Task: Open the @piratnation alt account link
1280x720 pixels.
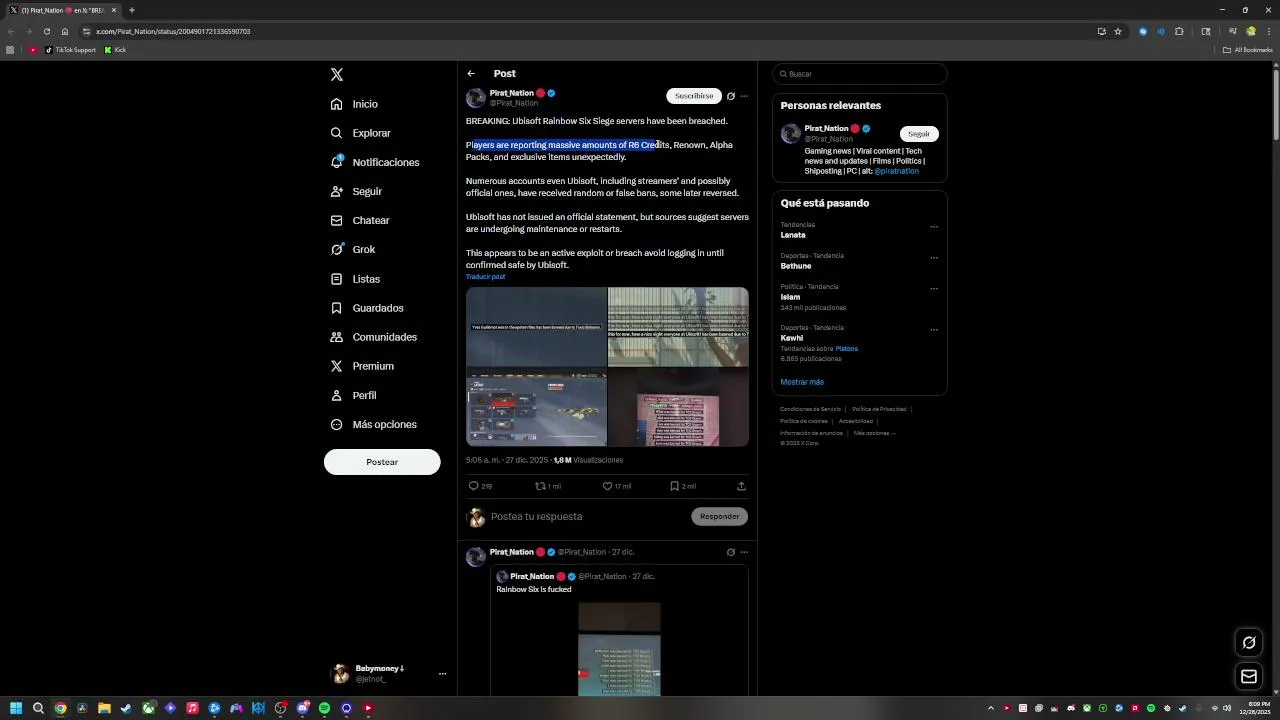Action: tap(896, 171)
